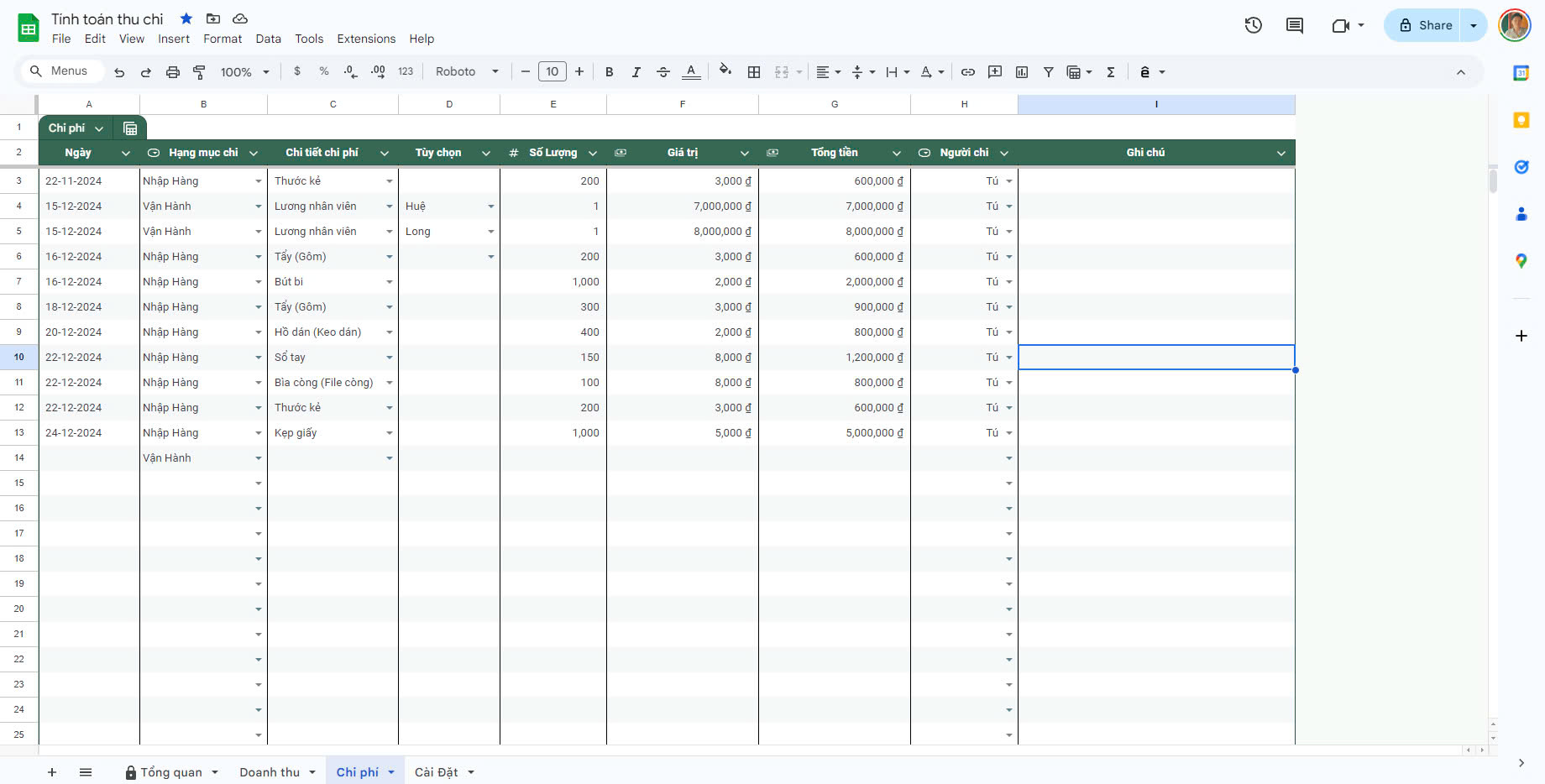Viewport: 1545px width, 784px height.
Task: Open the Hạng mục chi column filter dropdown
Action: (x=254, y=153)
